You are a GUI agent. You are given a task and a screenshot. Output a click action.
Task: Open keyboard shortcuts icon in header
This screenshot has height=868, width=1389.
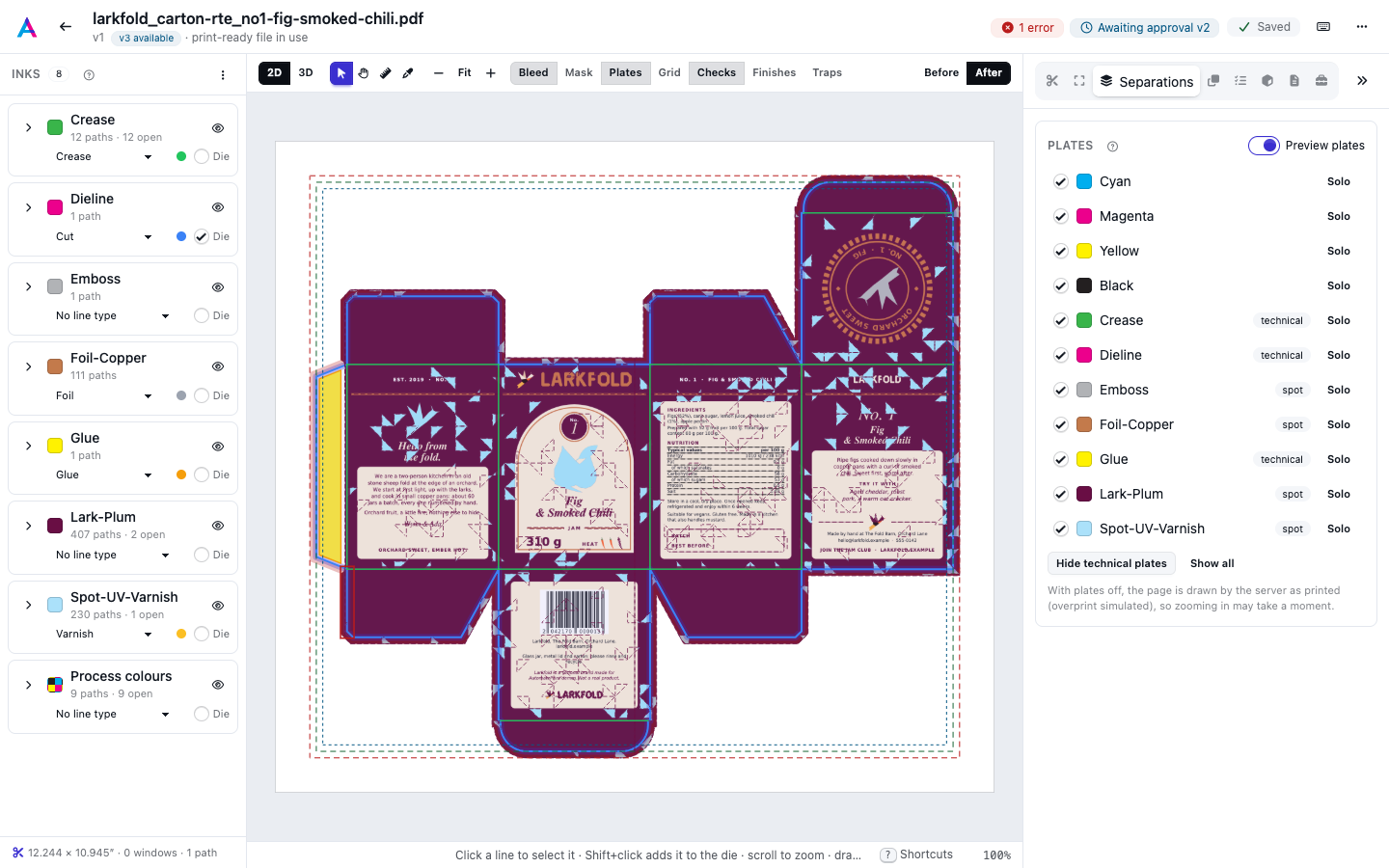point(1323,27)
